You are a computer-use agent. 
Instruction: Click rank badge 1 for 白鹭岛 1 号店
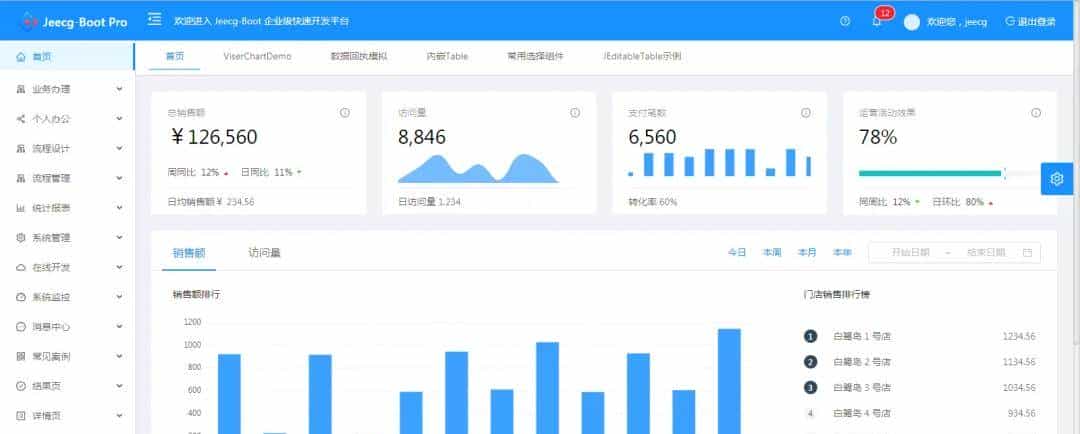tap(810, 336)
